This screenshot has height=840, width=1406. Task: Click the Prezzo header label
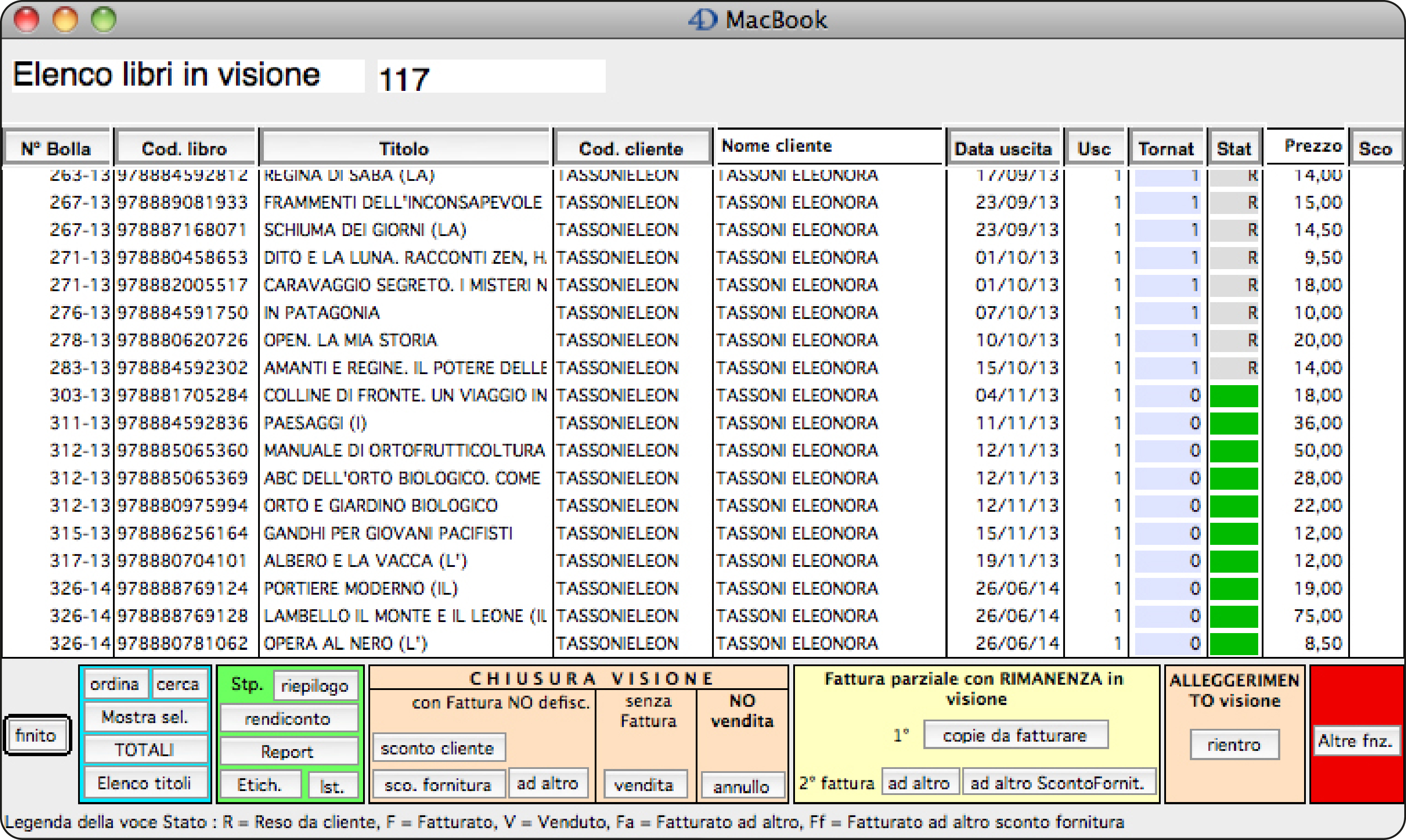coord(1314,146)
